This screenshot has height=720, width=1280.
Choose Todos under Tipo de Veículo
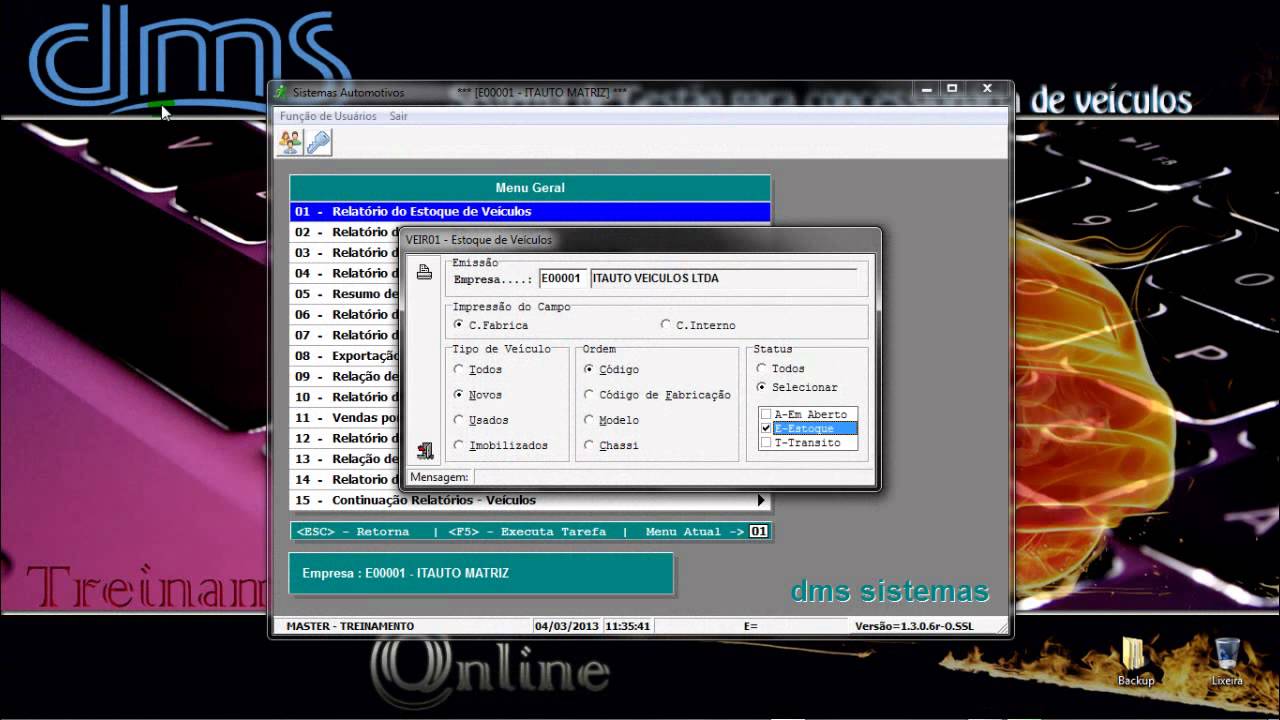478,370
